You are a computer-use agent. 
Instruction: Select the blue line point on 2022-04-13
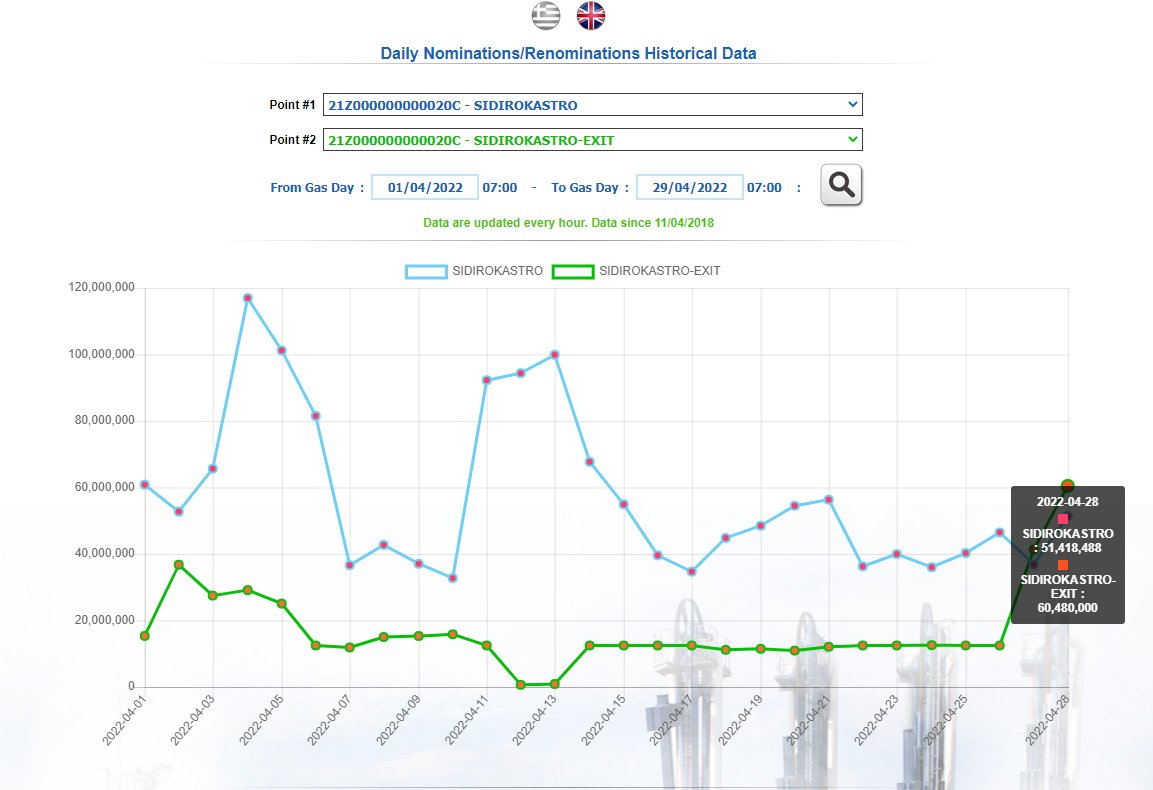pyautogui.click(x=555, y=355)
